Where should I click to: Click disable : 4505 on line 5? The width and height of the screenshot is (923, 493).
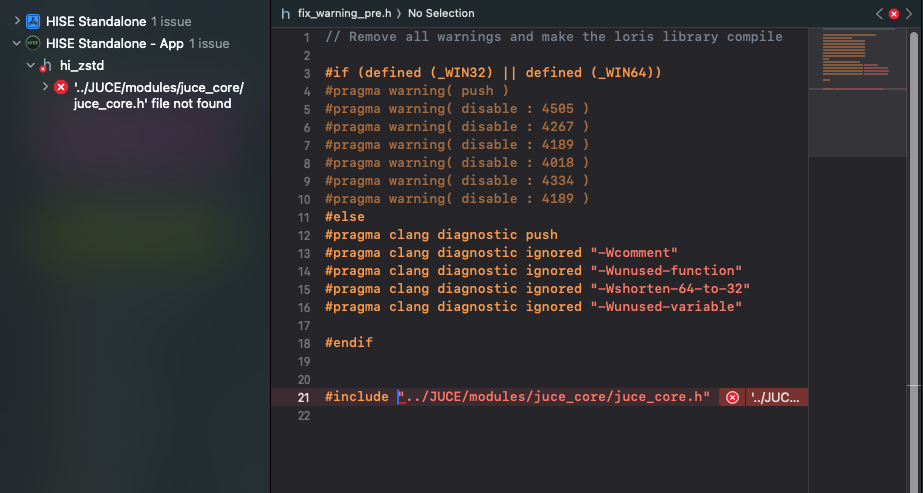pyautogui.click(x=517, y=108)
